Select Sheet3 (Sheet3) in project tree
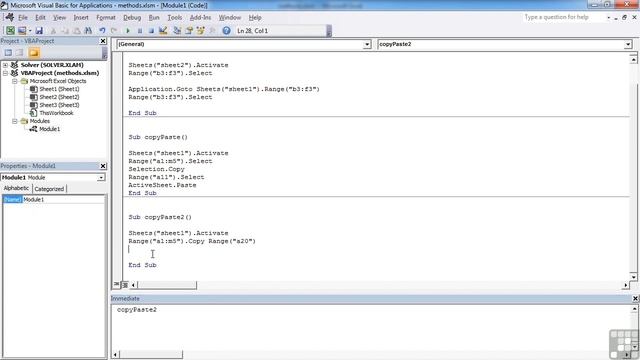This screenshot has width=640, height=360. [59, 105]
